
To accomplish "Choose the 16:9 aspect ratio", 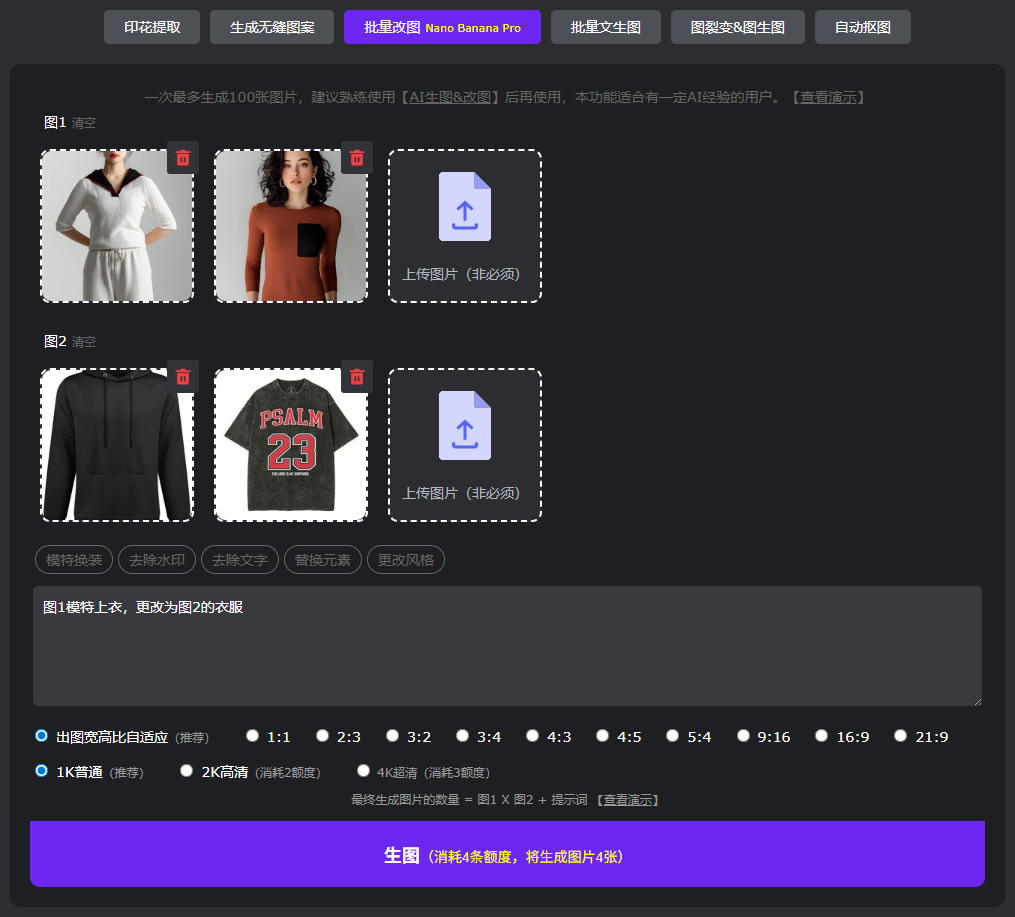I will click(x=821, y=736).
